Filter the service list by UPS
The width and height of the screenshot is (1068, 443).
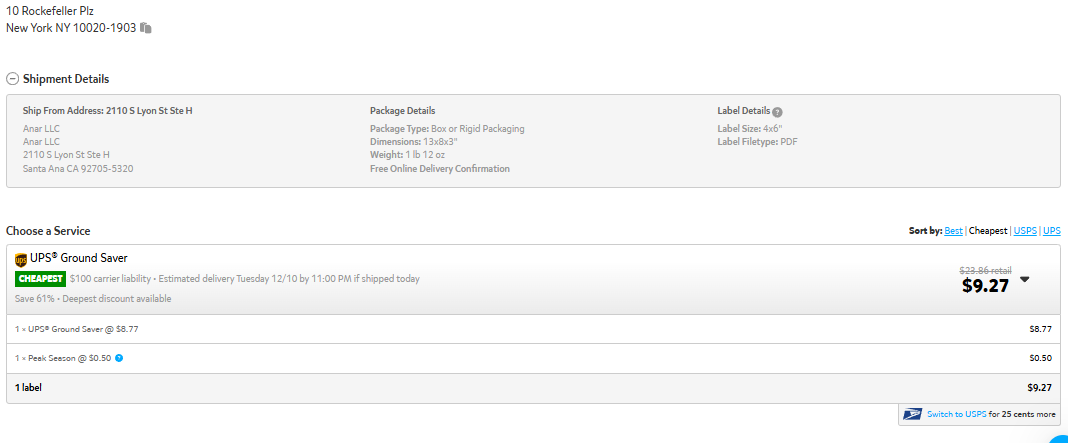pyautogui.click(x=1052, y=231)
